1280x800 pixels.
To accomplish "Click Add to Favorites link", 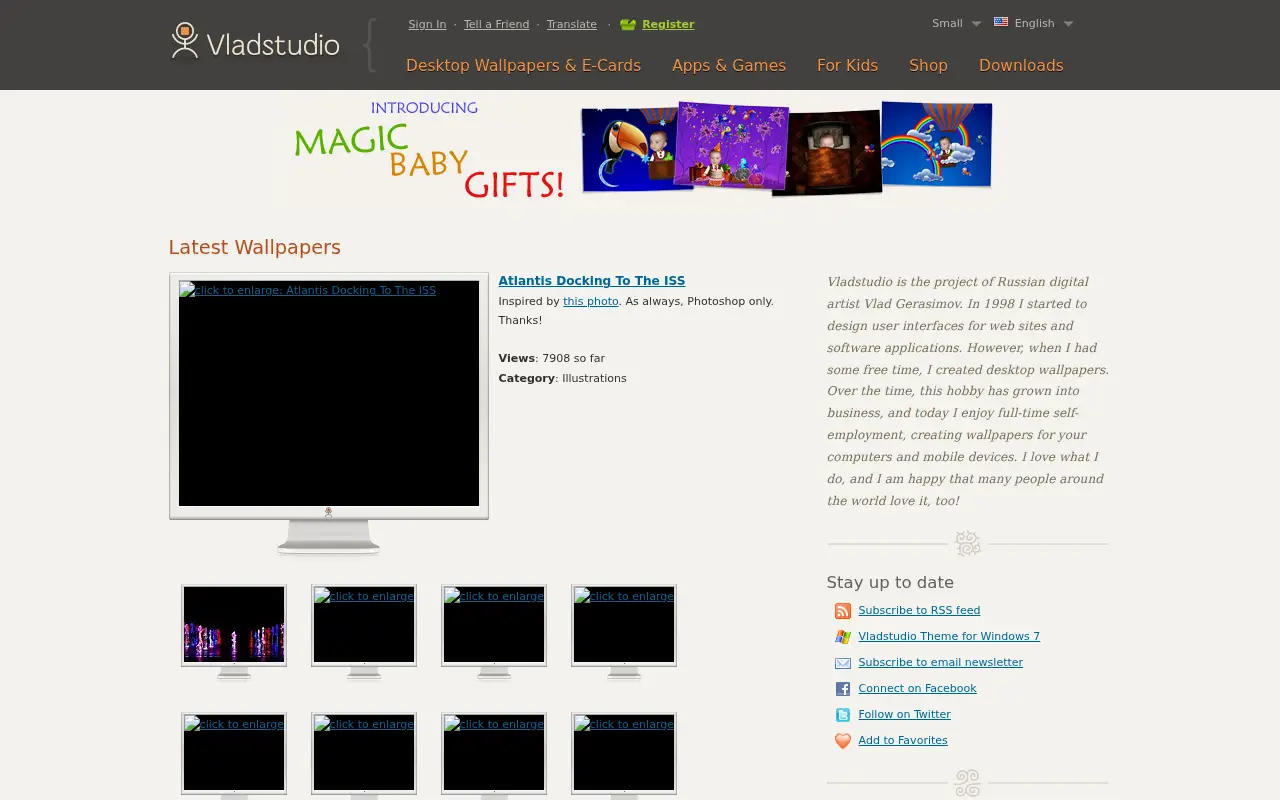I will [903, 740].
